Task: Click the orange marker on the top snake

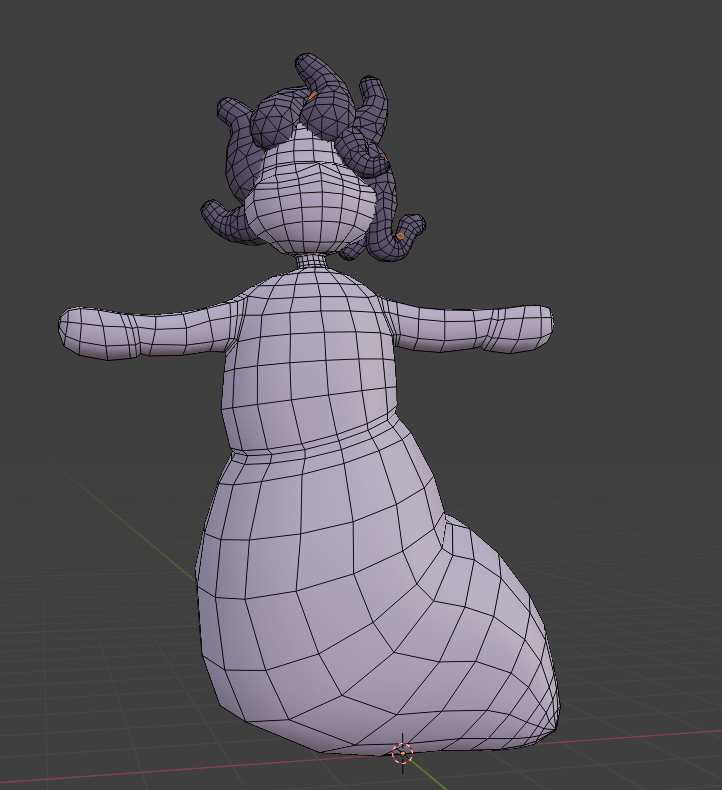Action: coord(312,96)
